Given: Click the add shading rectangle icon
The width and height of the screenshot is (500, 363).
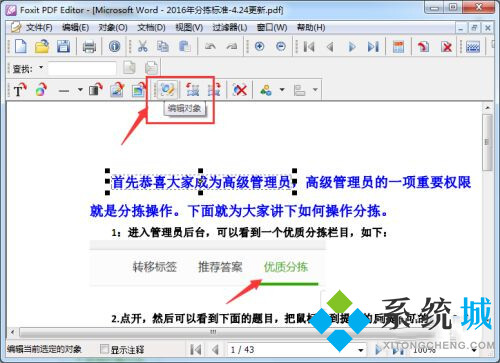Looking at the screenshot, I should point(96,90).
